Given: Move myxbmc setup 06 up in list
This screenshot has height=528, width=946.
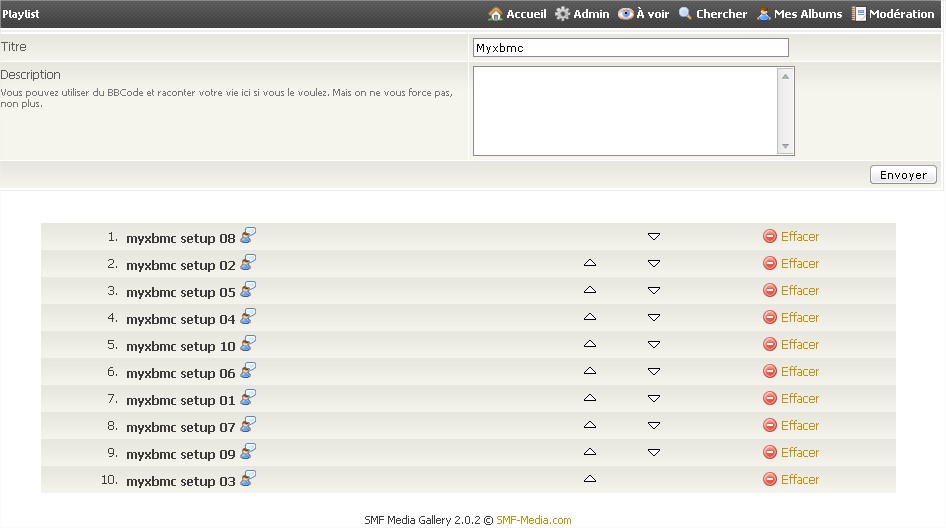Looking at the screenshot, I should pos(589,372).
